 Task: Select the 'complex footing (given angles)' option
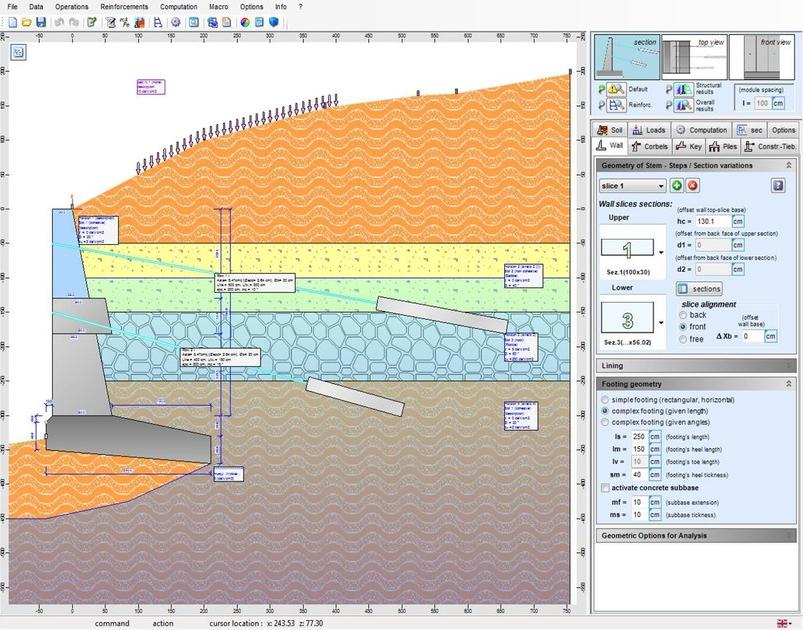coord(605,422)
